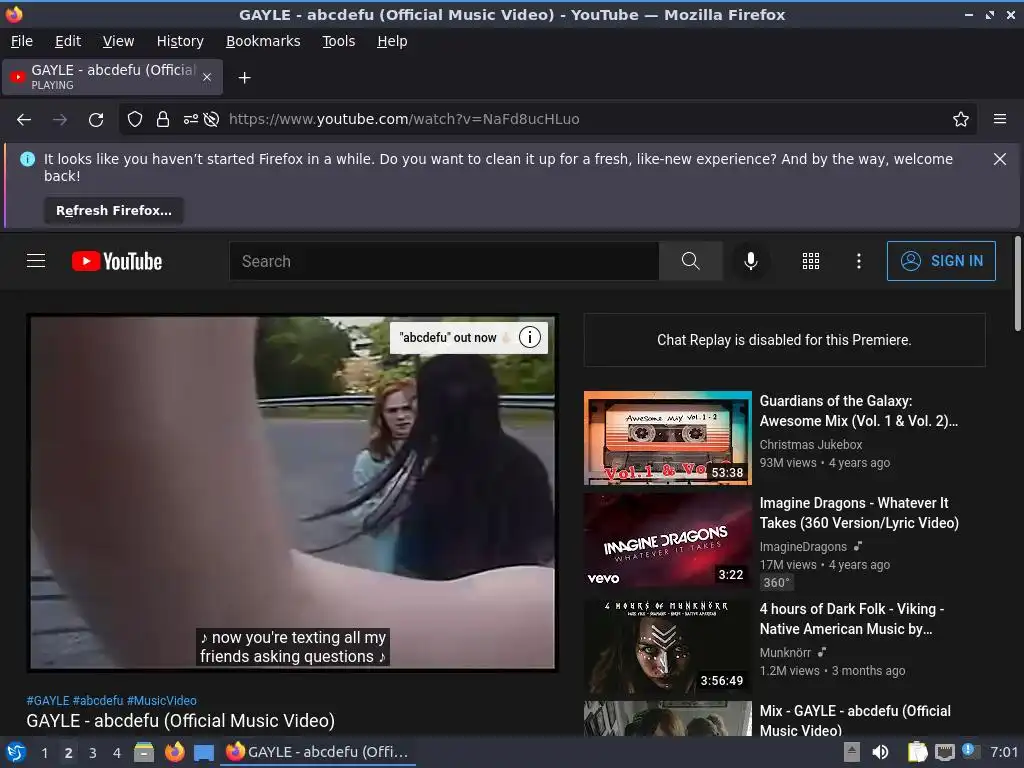Click the Refresh Firefox button

[114, 210]
